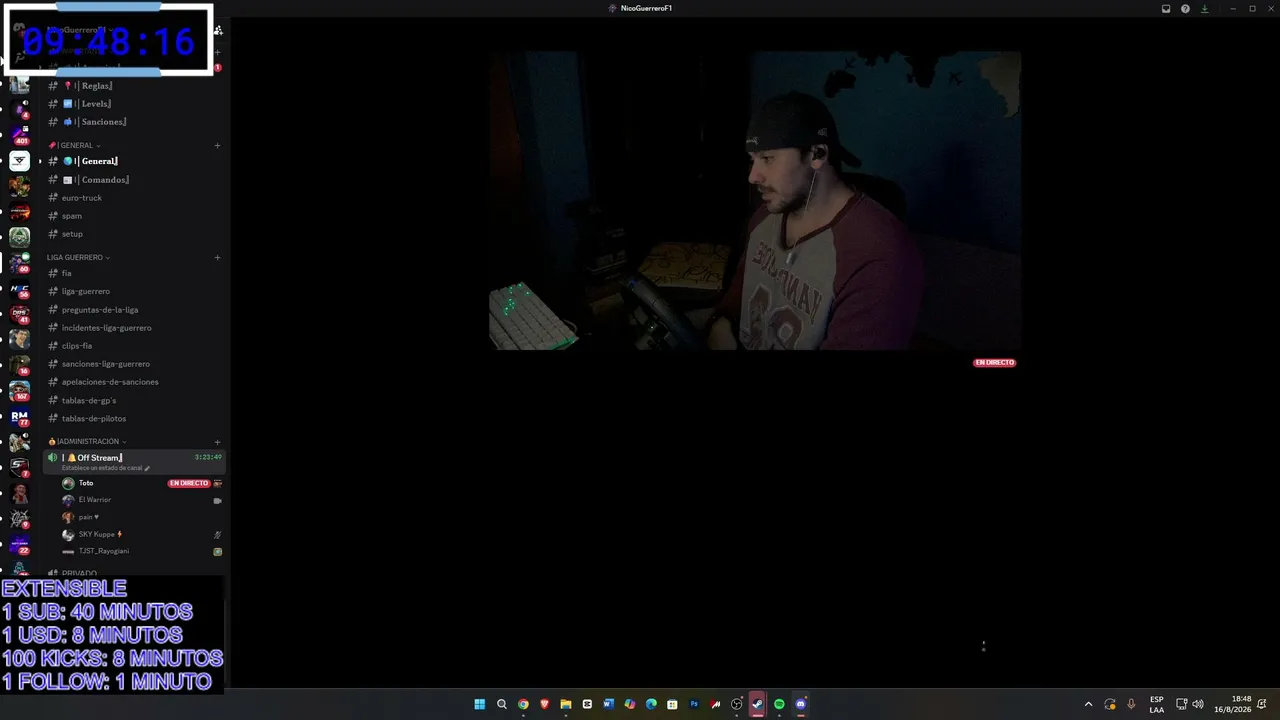1280x720 pixels.
Task: Open OBS Studio from the taskbar
Action: 737,704
